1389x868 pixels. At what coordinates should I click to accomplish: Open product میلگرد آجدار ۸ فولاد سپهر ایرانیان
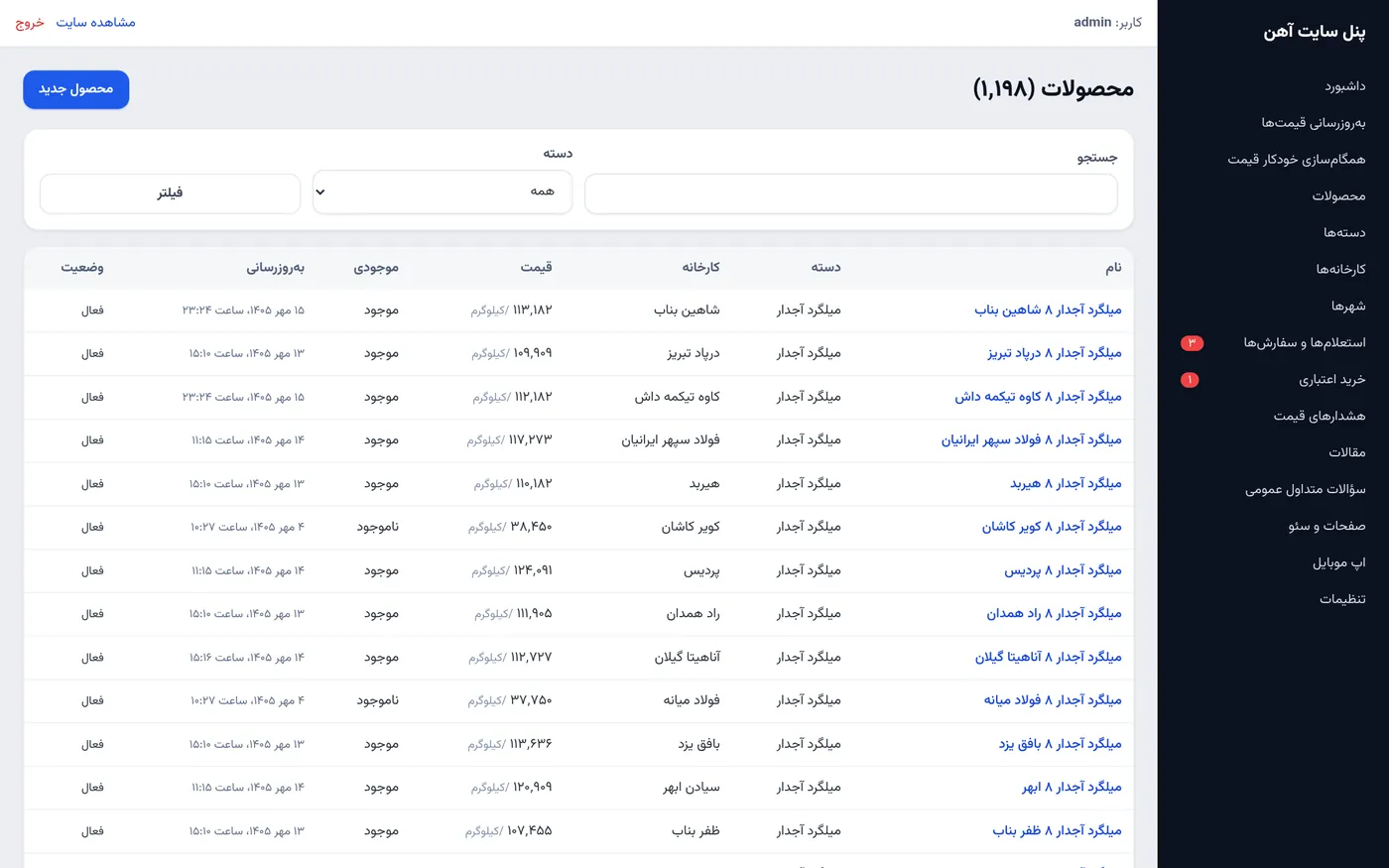(x=1032, y=440)
